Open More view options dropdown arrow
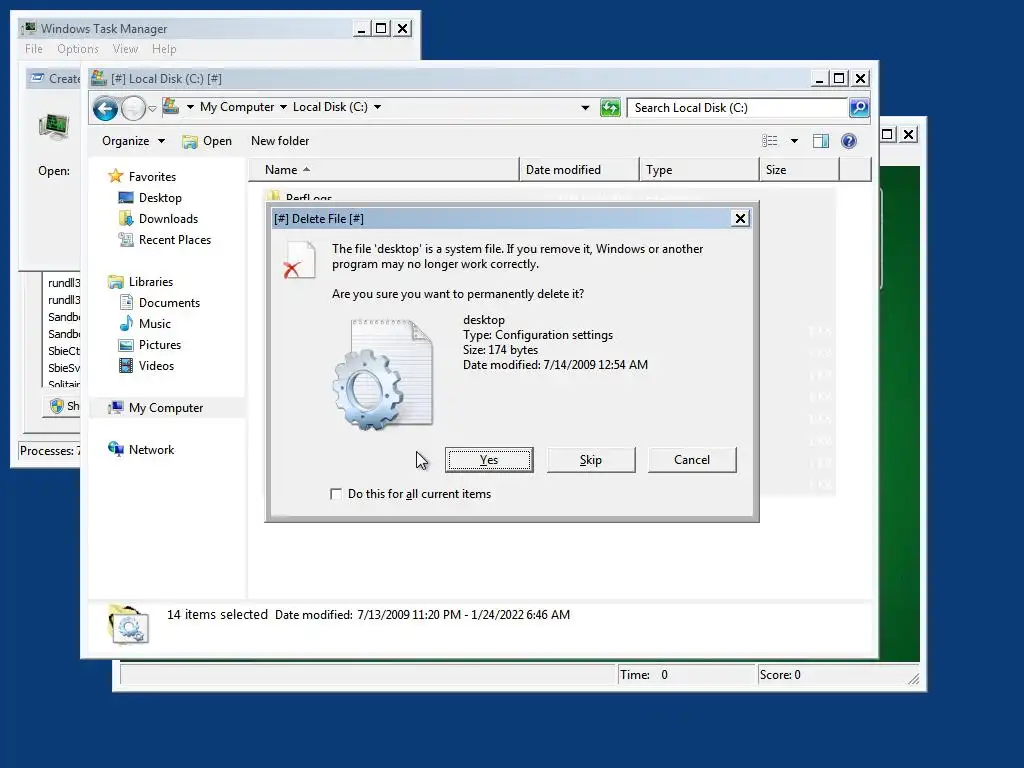The height and width of the screenshot is (768, 1024). coord(794,141)
